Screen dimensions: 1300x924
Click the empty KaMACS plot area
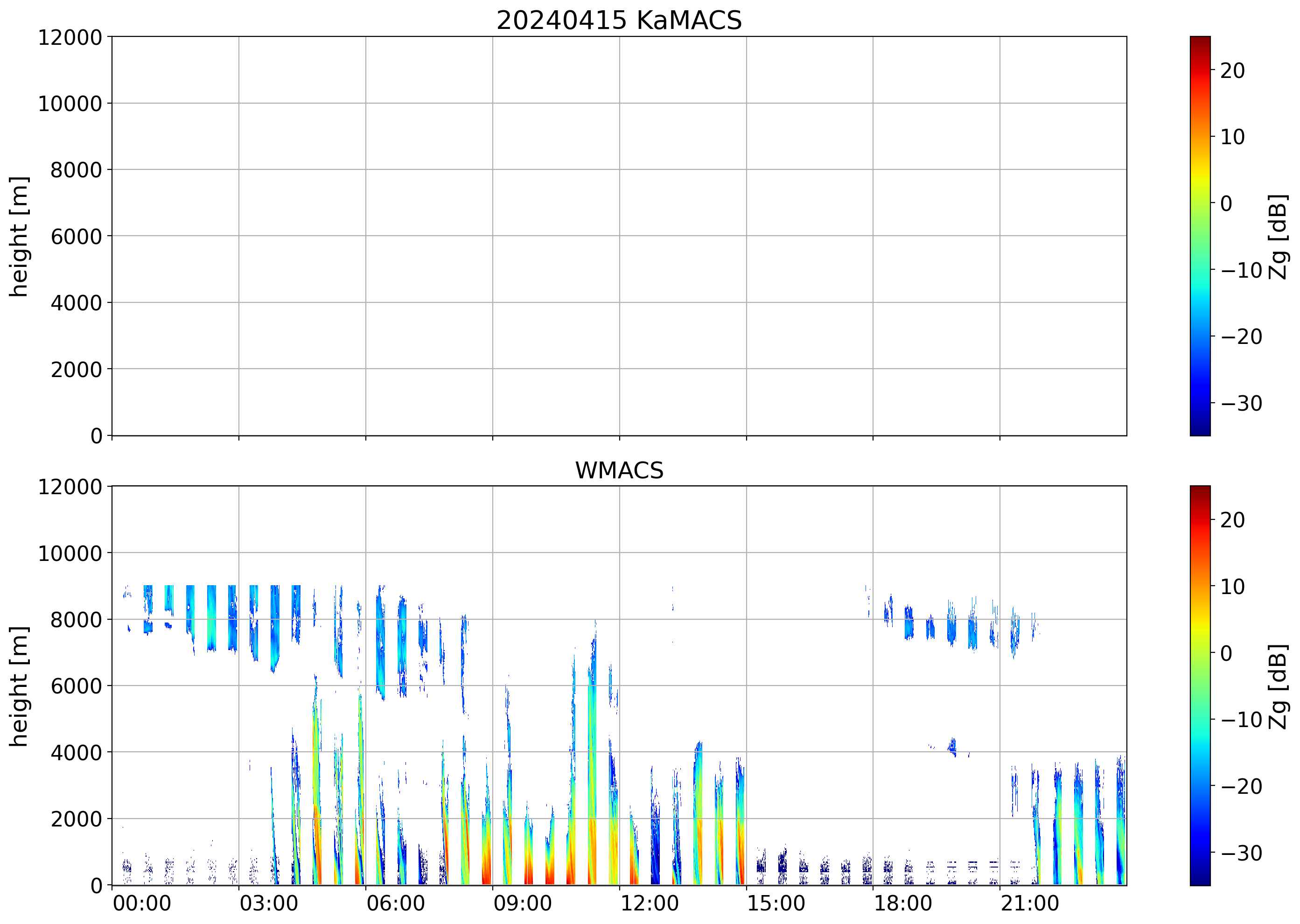point(619,236)
